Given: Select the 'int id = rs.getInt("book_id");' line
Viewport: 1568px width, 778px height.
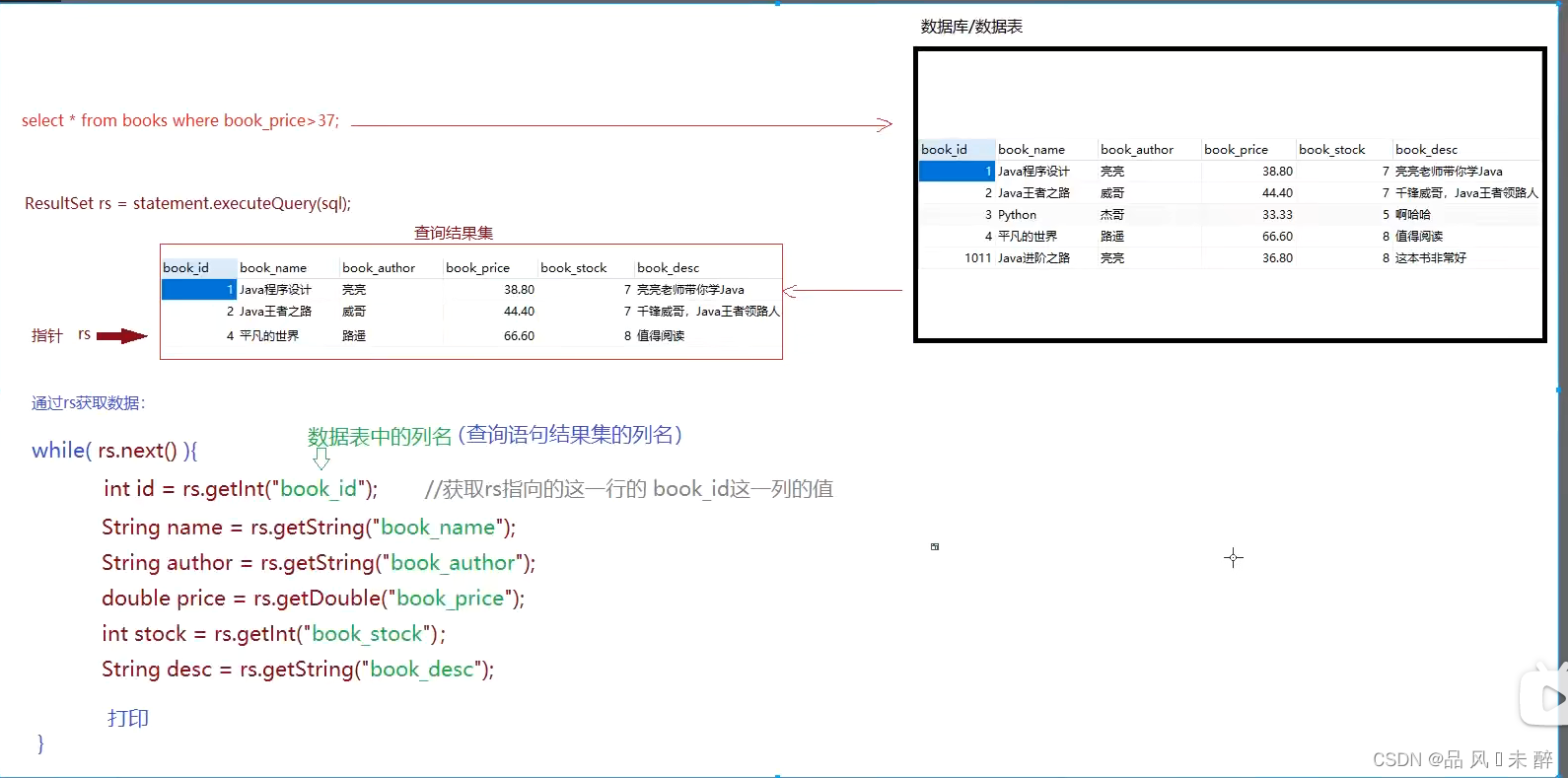Looking at the screenshot, I should coord(241,489).
